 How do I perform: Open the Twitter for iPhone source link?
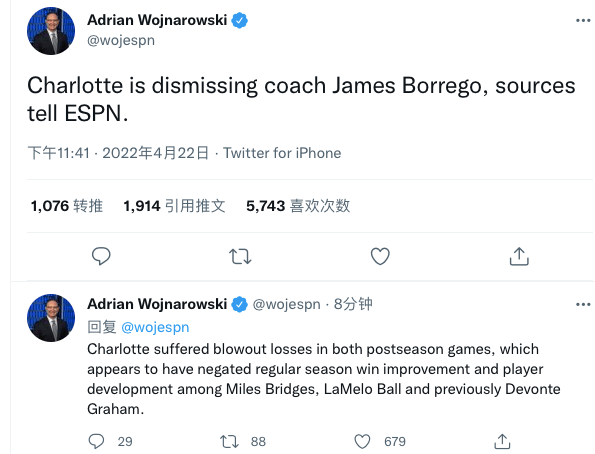click(282, 153)
